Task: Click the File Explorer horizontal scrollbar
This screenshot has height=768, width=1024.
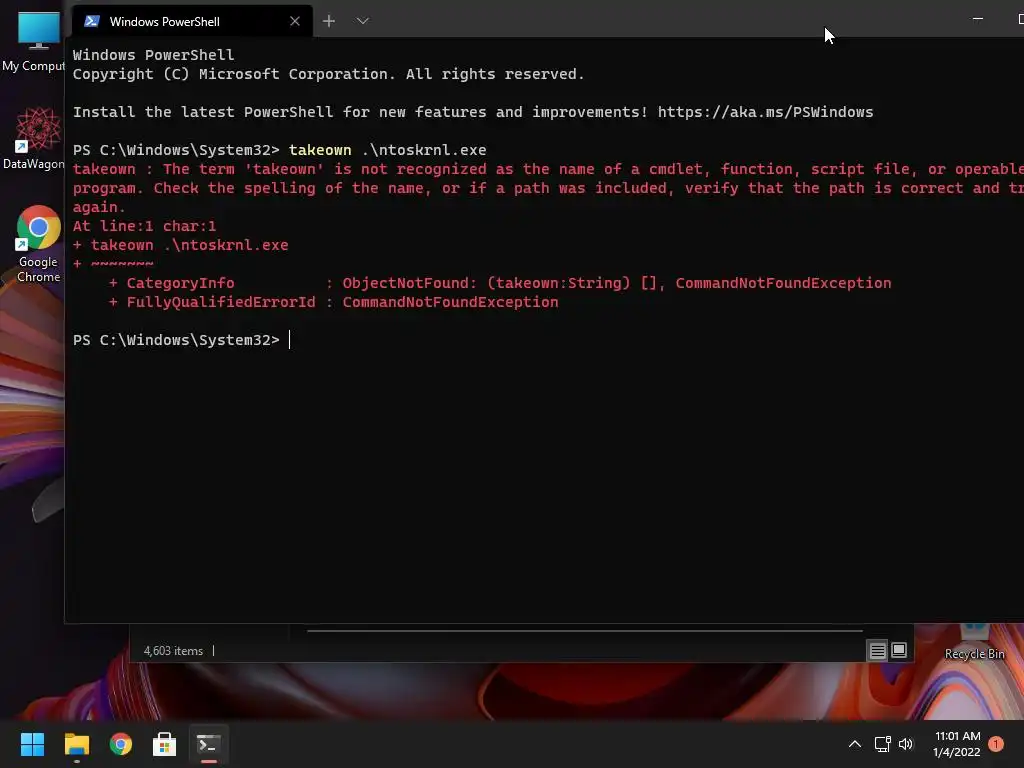Action: click(x=585, y=631)
